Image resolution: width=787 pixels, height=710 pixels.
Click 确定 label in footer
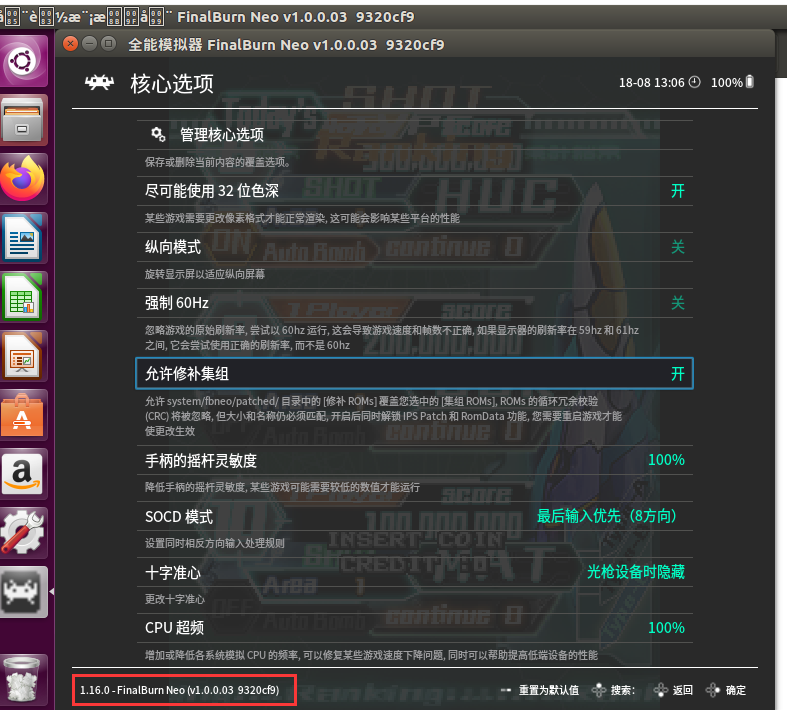(x=736, y=690)
